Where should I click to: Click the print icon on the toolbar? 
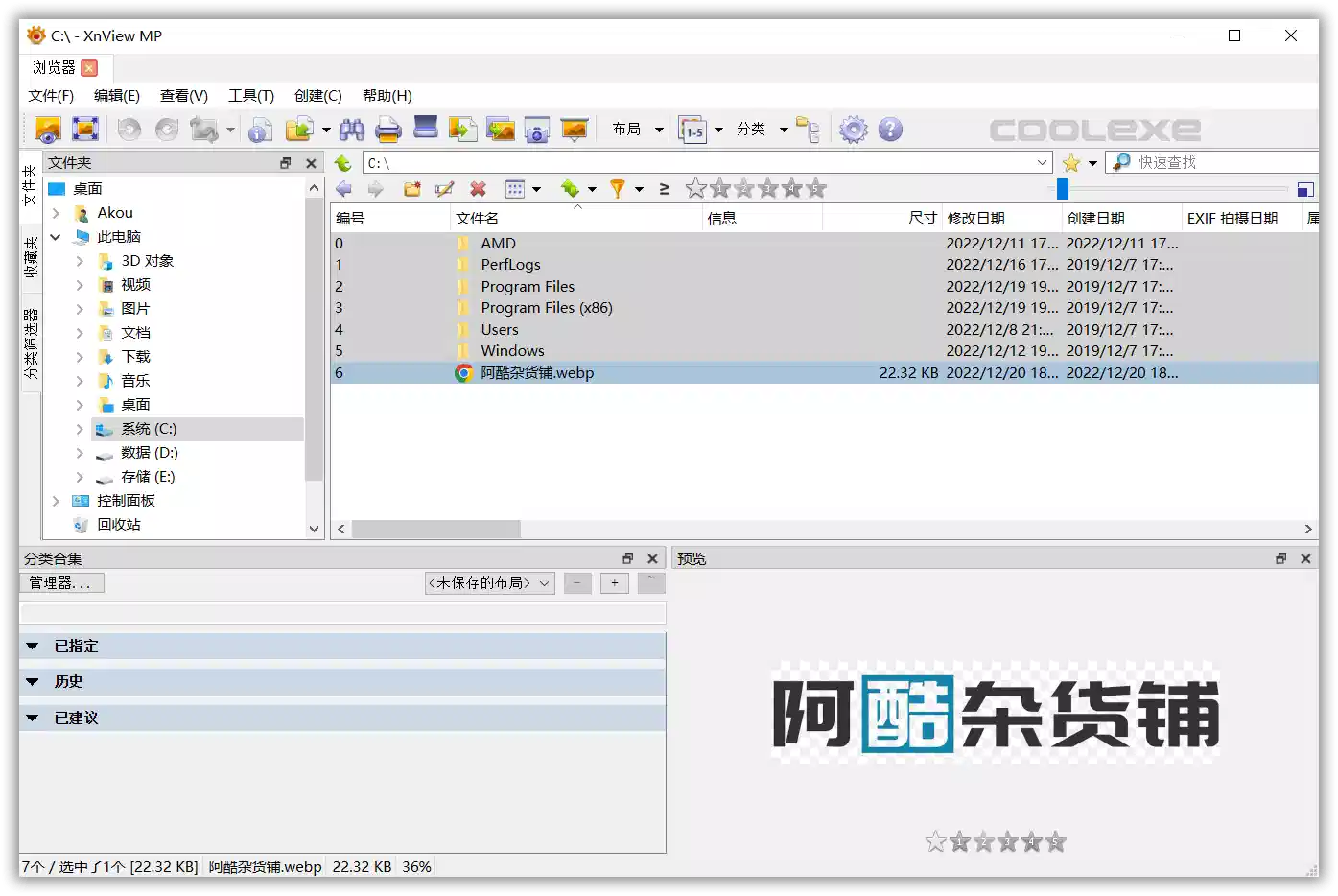(x=387, y=129)
